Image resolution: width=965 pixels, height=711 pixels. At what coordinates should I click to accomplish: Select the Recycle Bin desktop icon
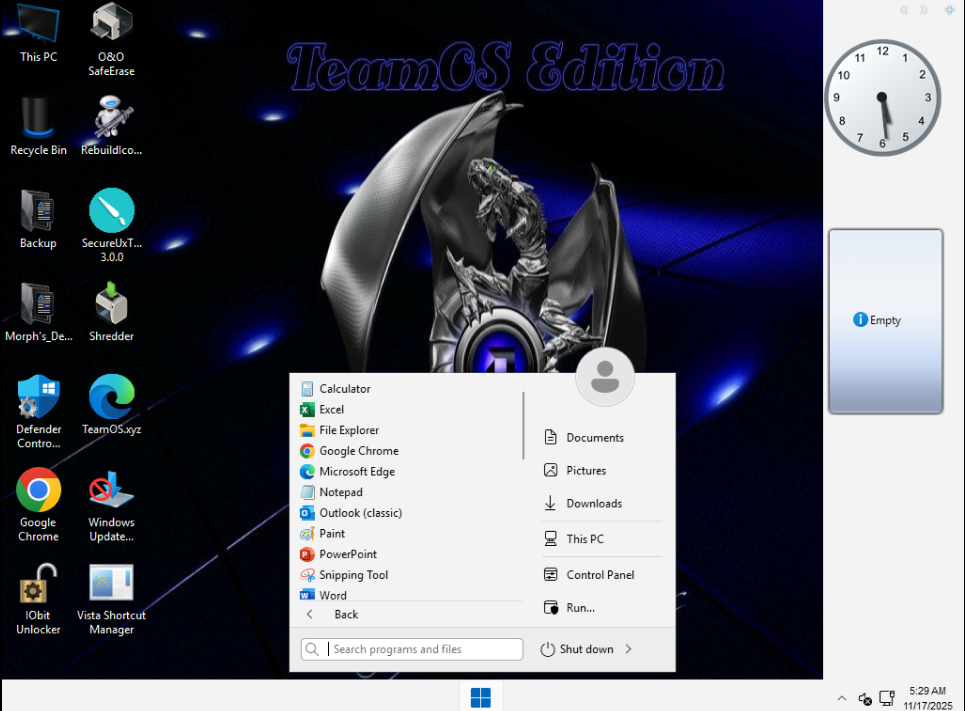tap(38, 126)
